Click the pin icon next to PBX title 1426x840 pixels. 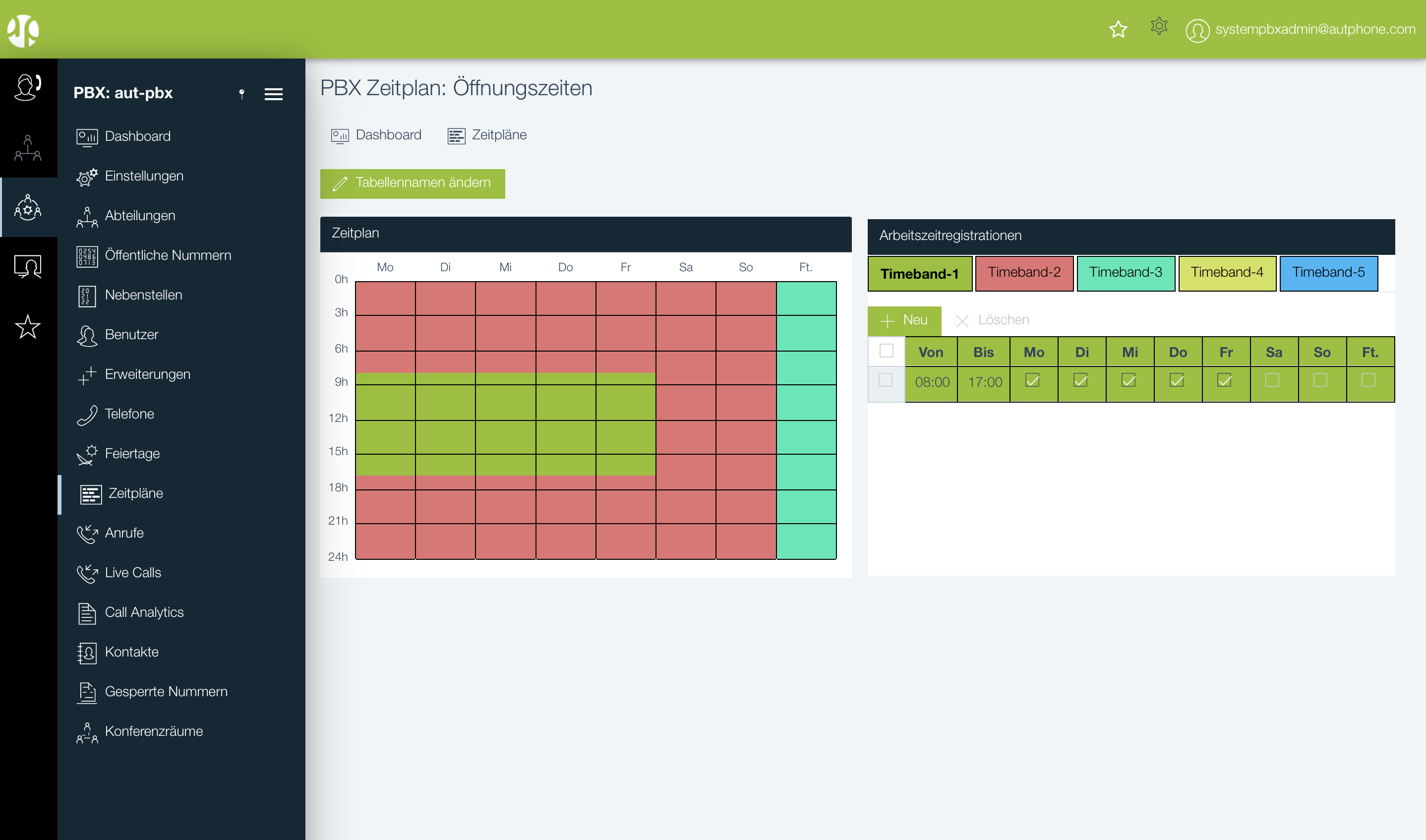241,93
